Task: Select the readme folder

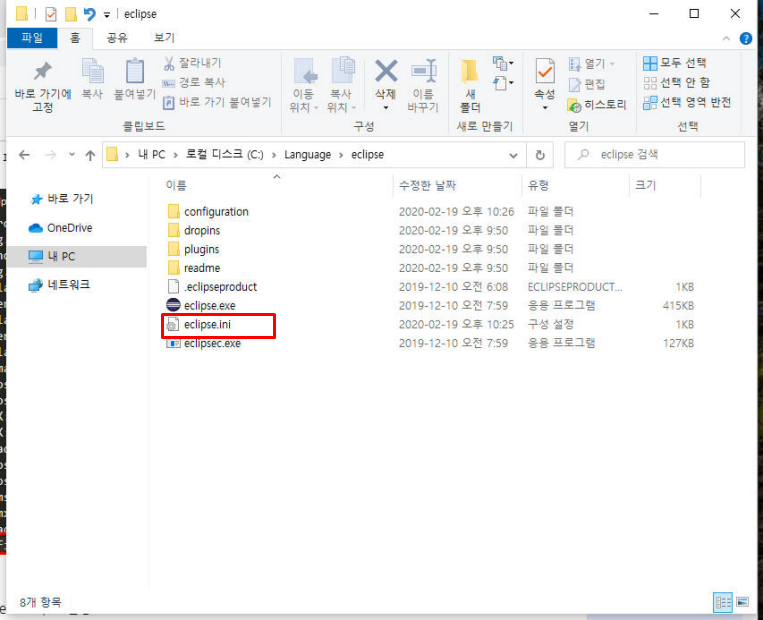Action: coord(202,268)
